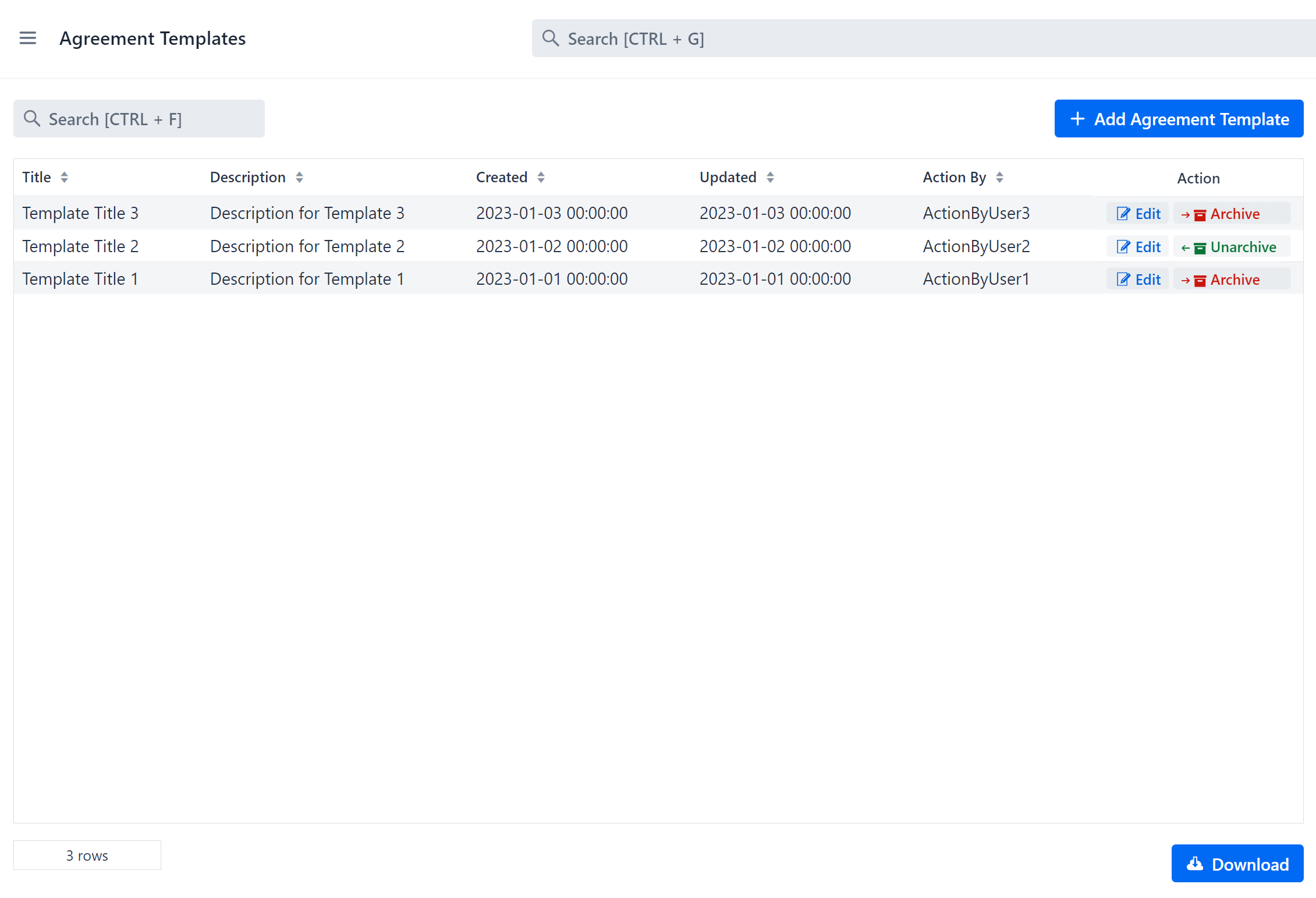This screenshot has width=1316, height=898.
Task: Edit Template Title 3
Action: click(x=1138, y=214)
